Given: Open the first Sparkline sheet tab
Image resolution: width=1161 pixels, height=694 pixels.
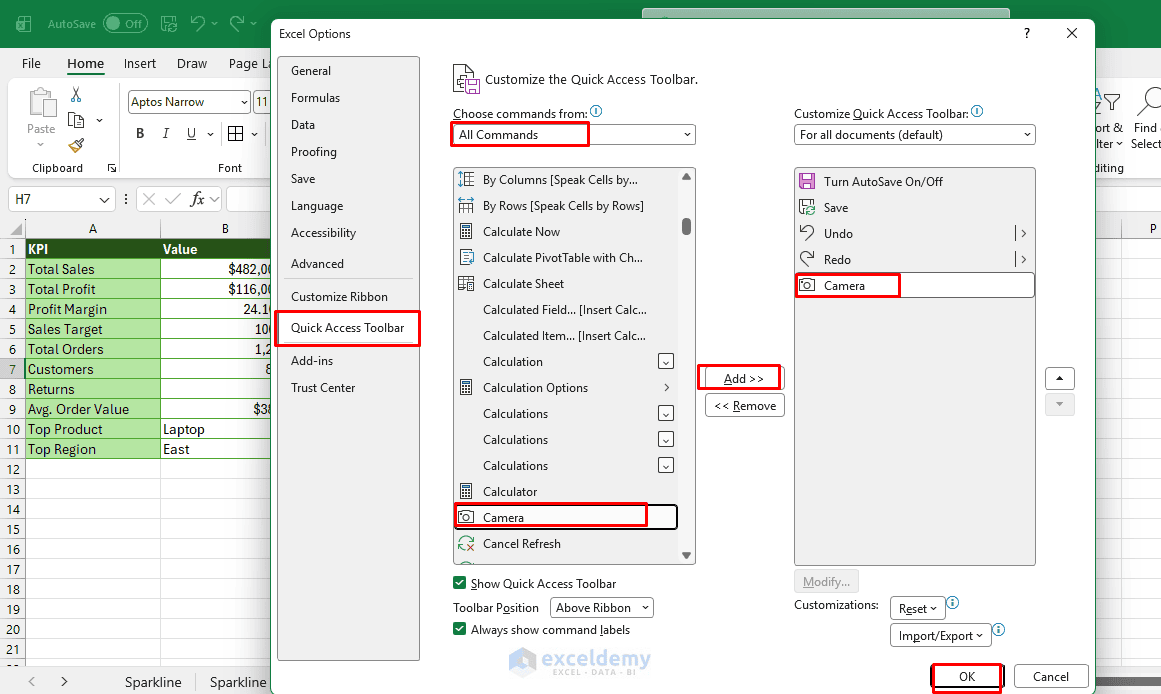Looking at the screenshot, I should (x=153, y=682).
